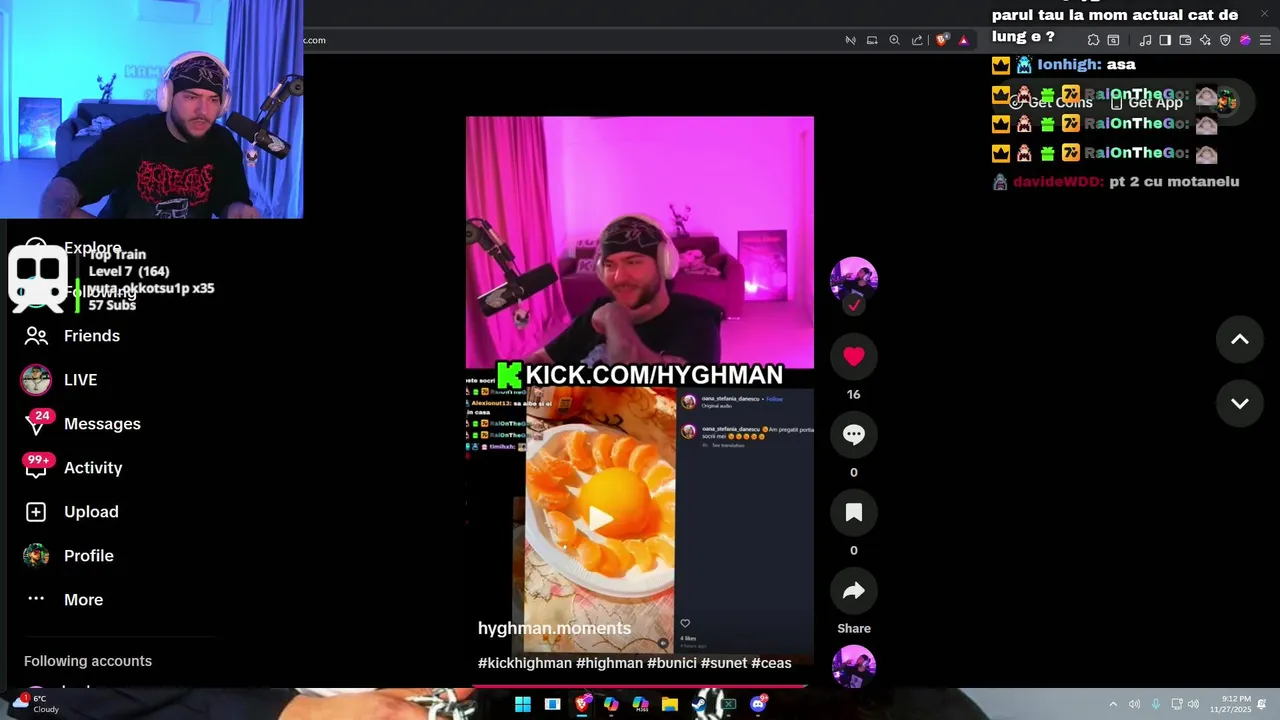Open the Brave Wallet icon
Image resolution: width=1280 pixels, height=720 pixels.
coord(1185,40)
